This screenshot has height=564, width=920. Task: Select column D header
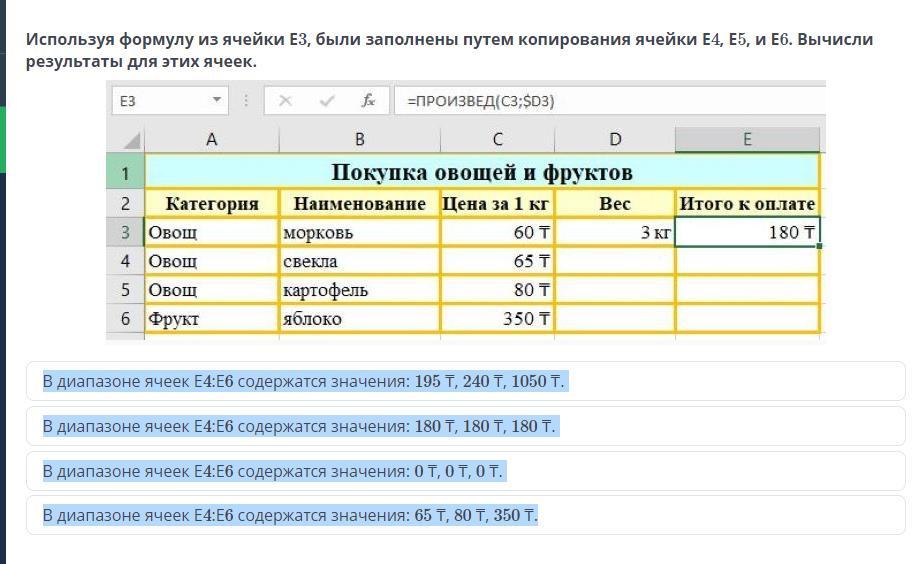point(615,140)
